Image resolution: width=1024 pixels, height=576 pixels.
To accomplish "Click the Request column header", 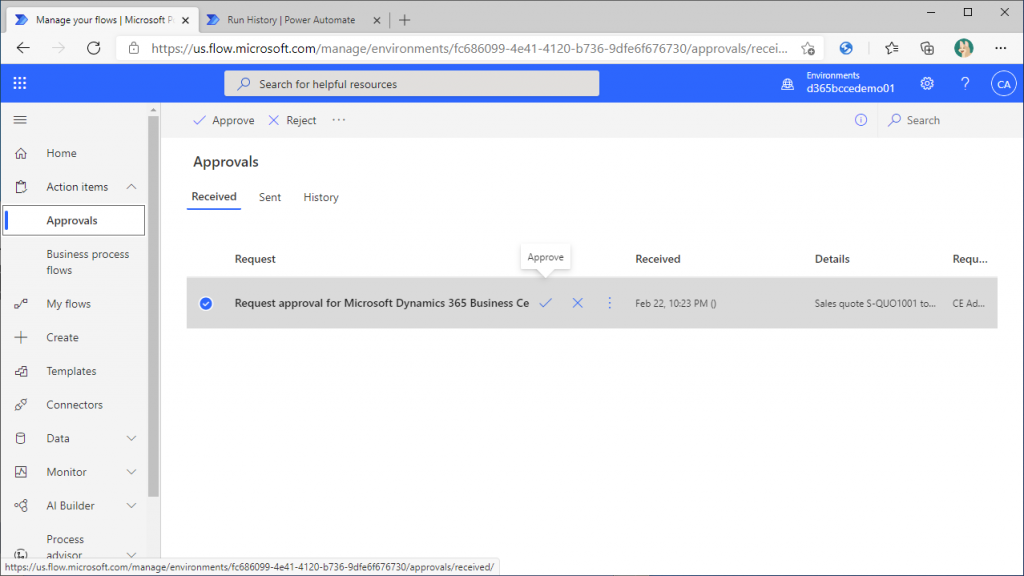I will pos(255,259).
